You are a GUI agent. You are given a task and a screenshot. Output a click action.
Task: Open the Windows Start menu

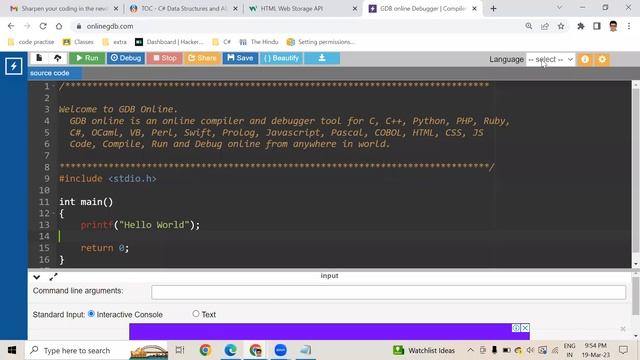pyautogui.click(x=12, y=350)
